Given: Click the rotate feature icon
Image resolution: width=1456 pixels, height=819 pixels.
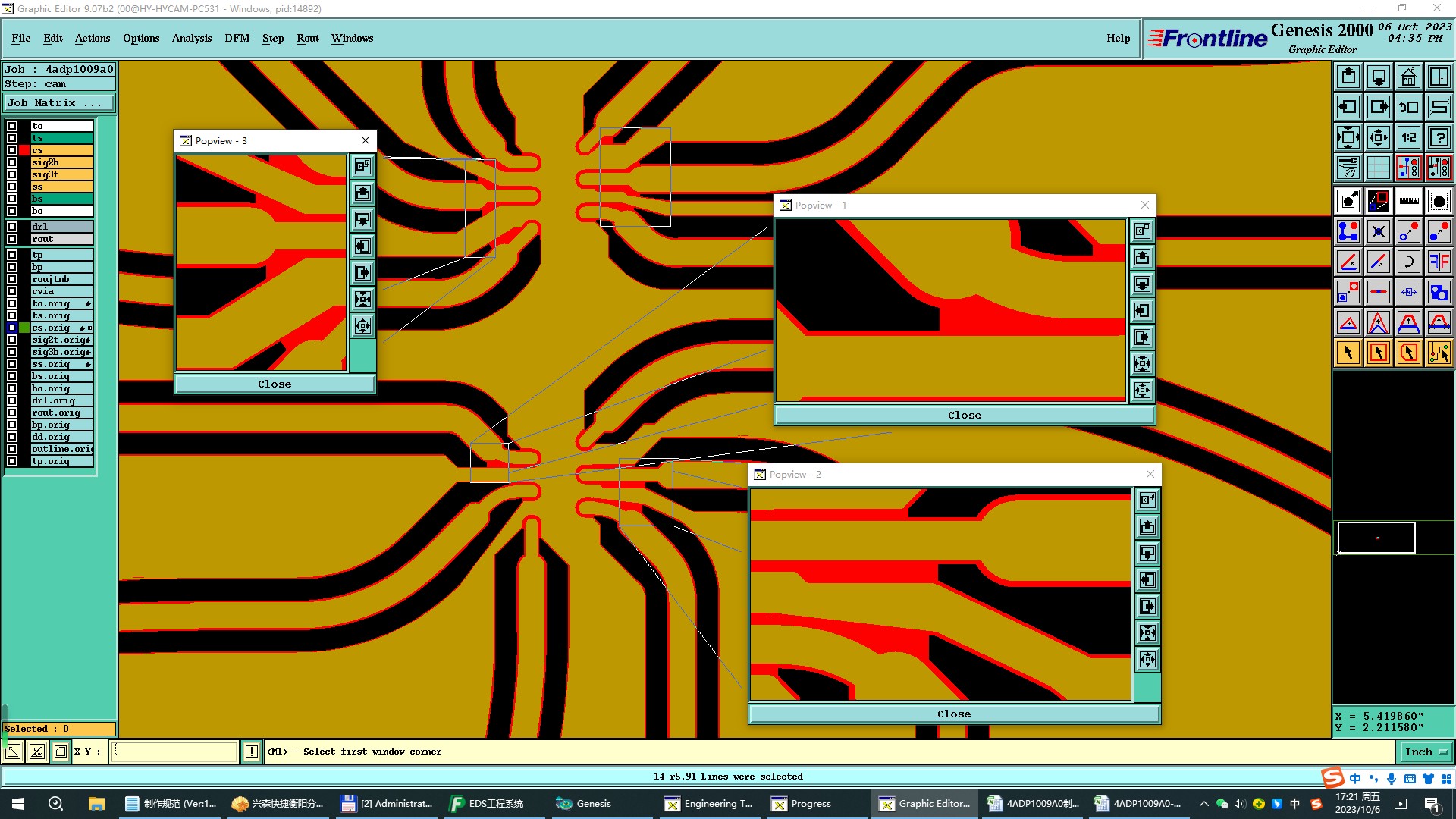Looking at the screenshot, I should [x=1408, y=262].
